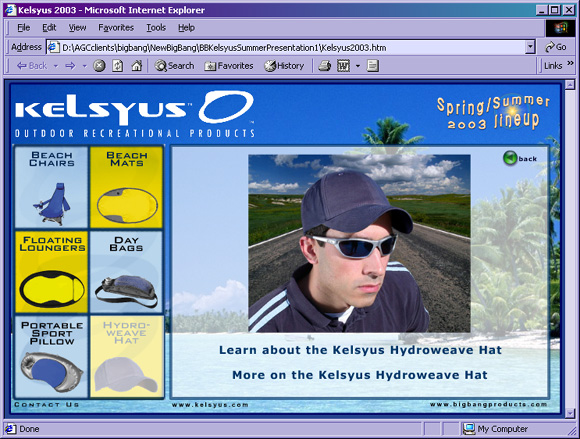Select the Beach Mats product tile
This screenshot has width=580, height=439.
click(x=127, y=187)
